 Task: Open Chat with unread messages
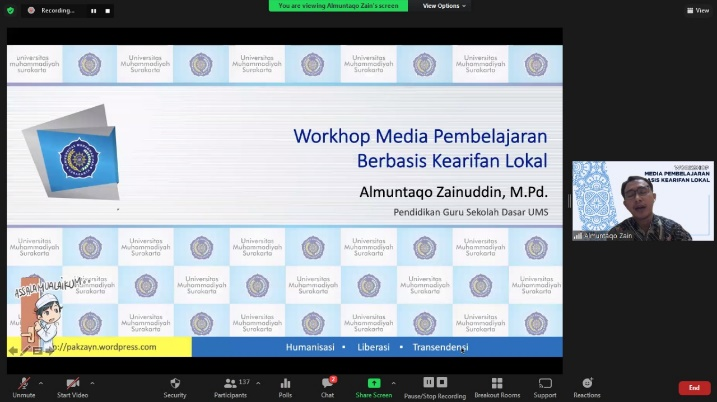327,387
